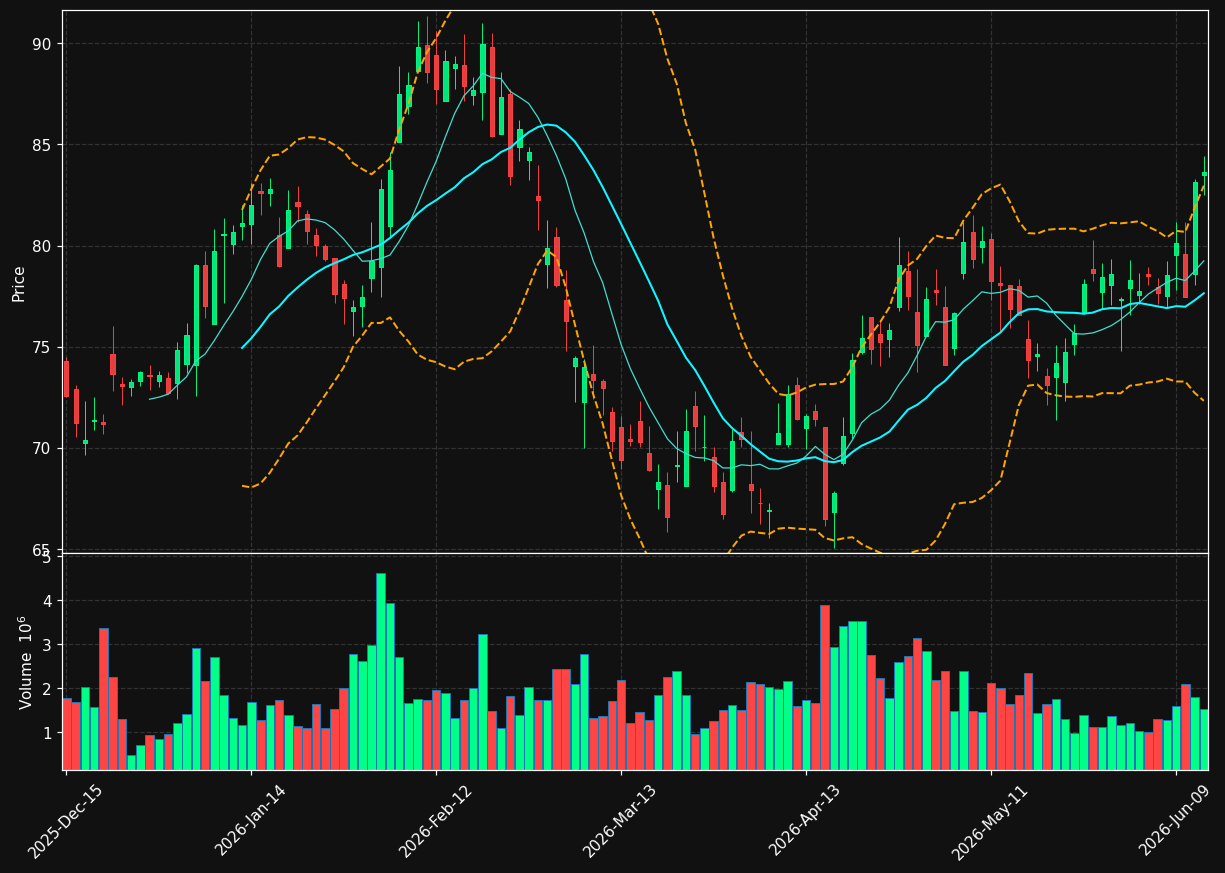1225x873 pixels.
Task: Click the 2026-Jan-14 date label
Action: [x=251, y=821]
